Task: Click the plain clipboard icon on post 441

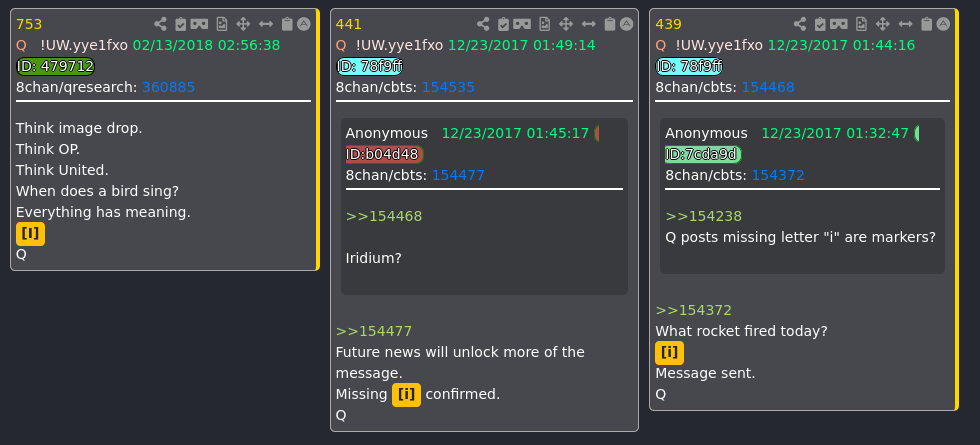Action: point(609,24)
